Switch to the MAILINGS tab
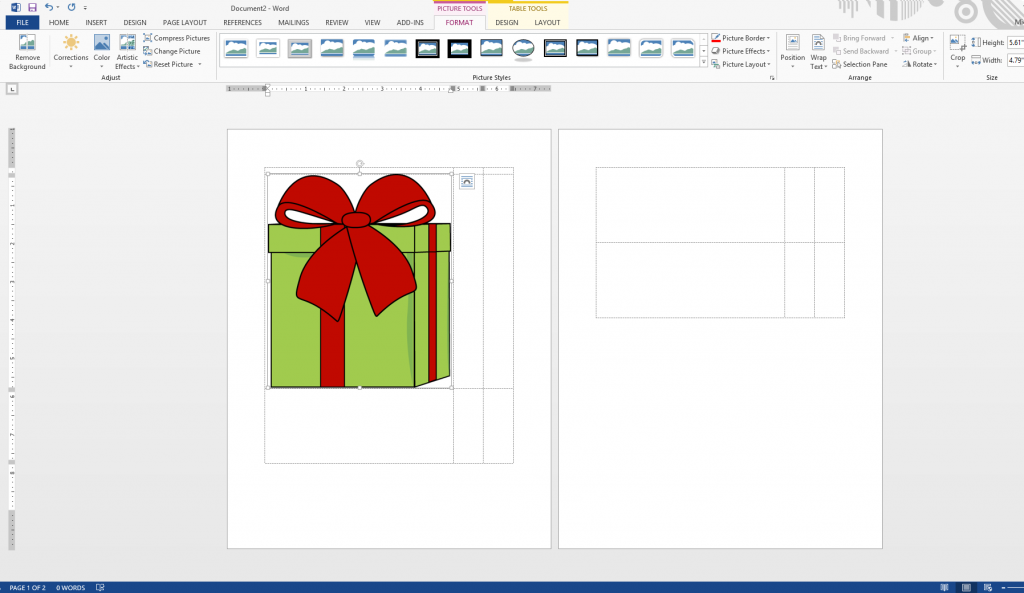Screen dimensions: 1024x593 pyautogui.click(x=293, y=22)
